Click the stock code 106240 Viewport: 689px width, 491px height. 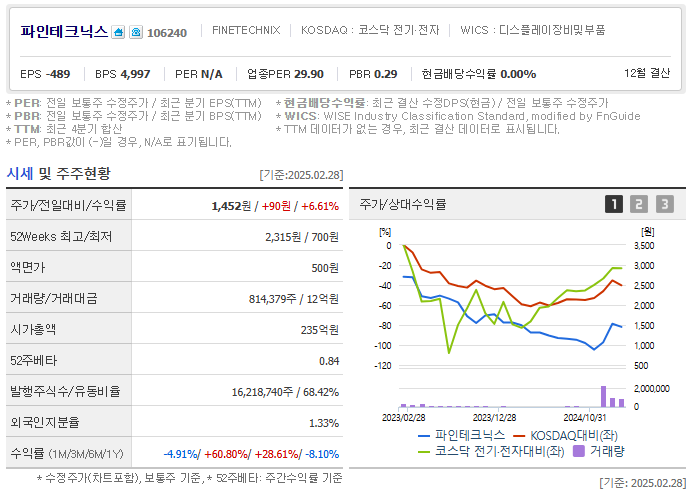pyautogui.click(x=167, y=33)
